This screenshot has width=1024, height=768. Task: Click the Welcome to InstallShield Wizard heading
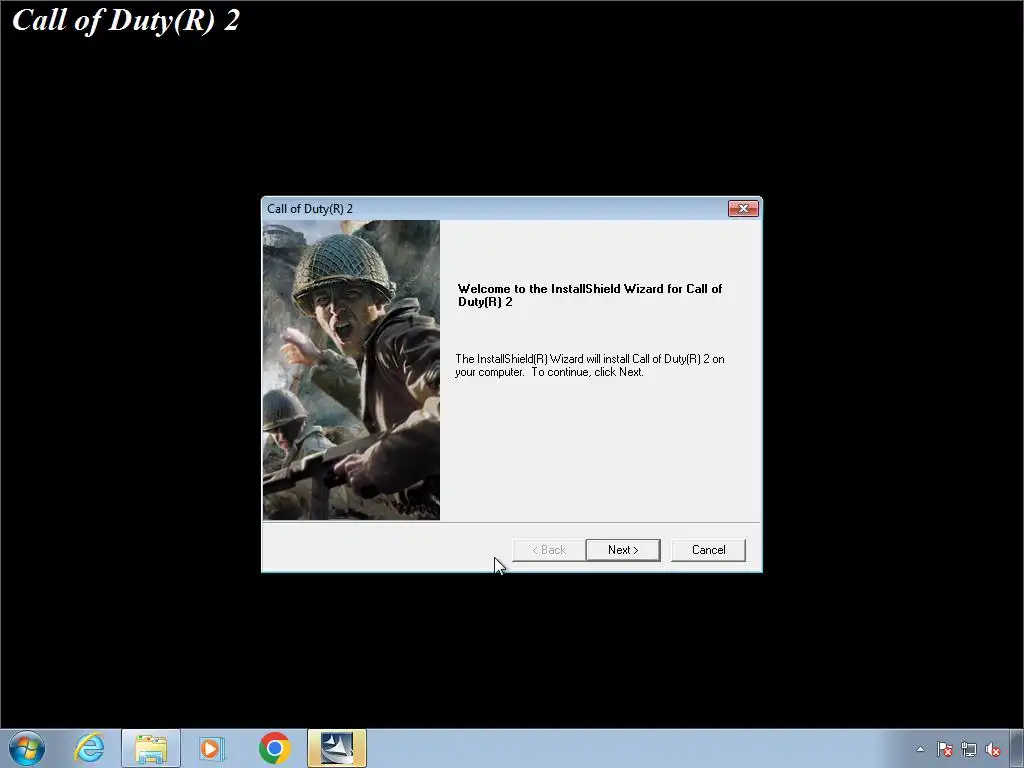pos(590,295)
